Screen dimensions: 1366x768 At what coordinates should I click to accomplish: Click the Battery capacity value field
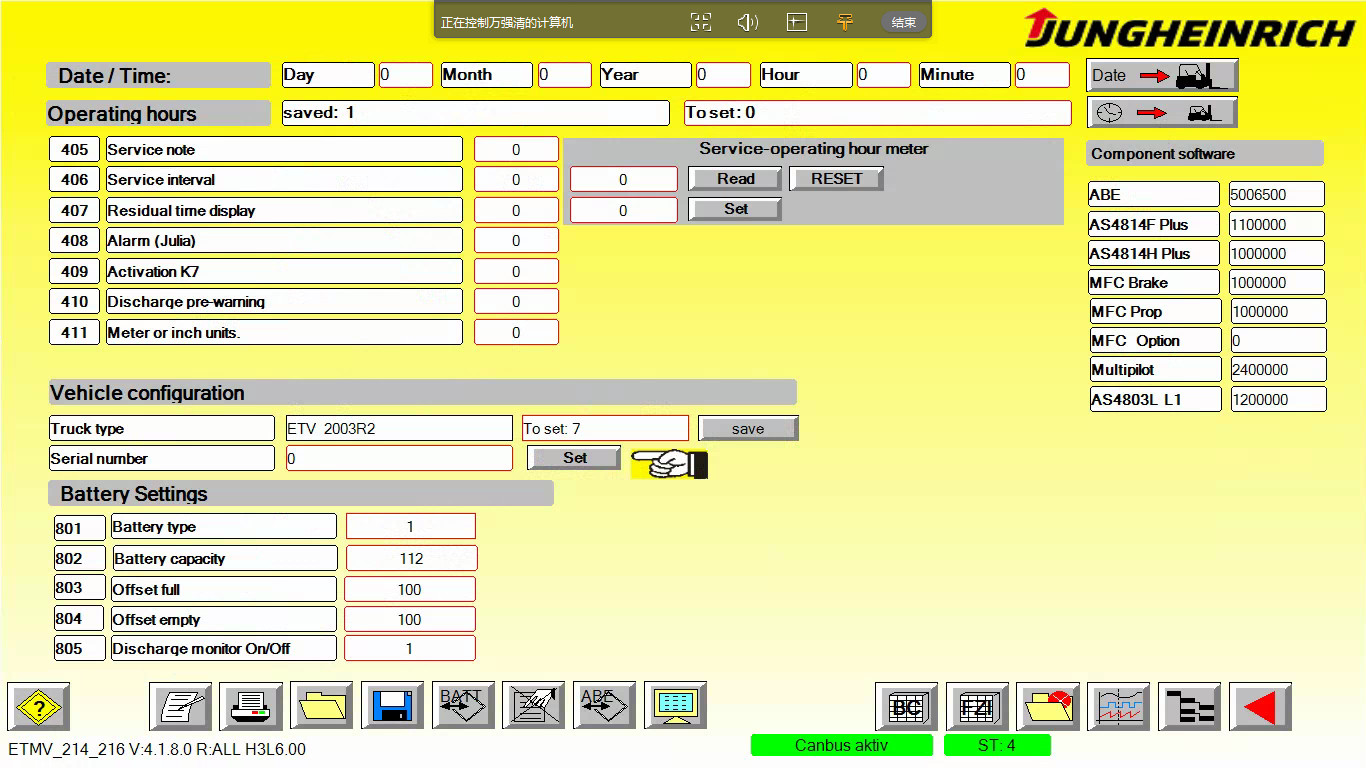click(x=411, y=559)
